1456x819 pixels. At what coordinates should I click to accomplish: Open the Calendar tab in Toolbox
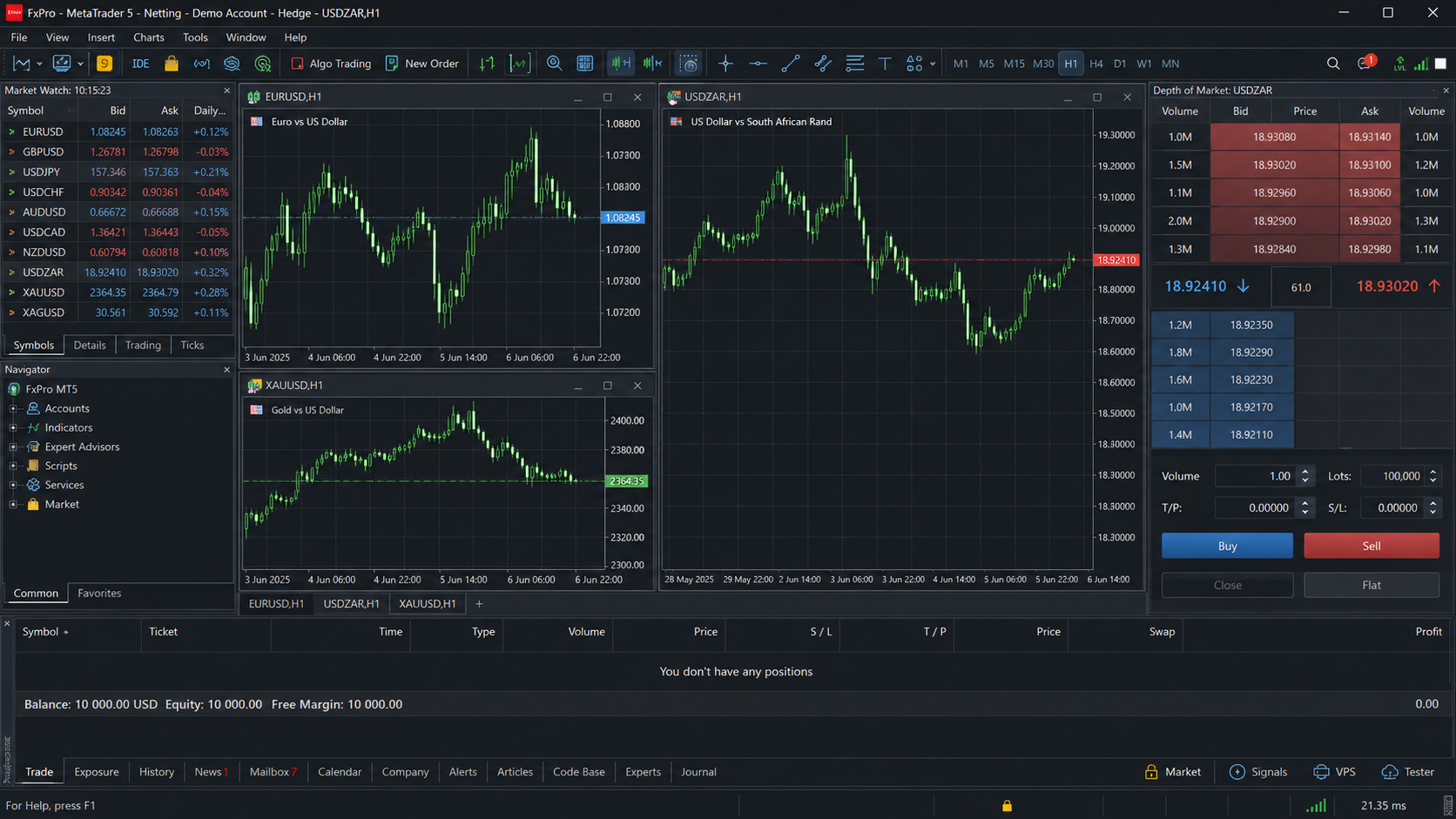coord(340,772)
